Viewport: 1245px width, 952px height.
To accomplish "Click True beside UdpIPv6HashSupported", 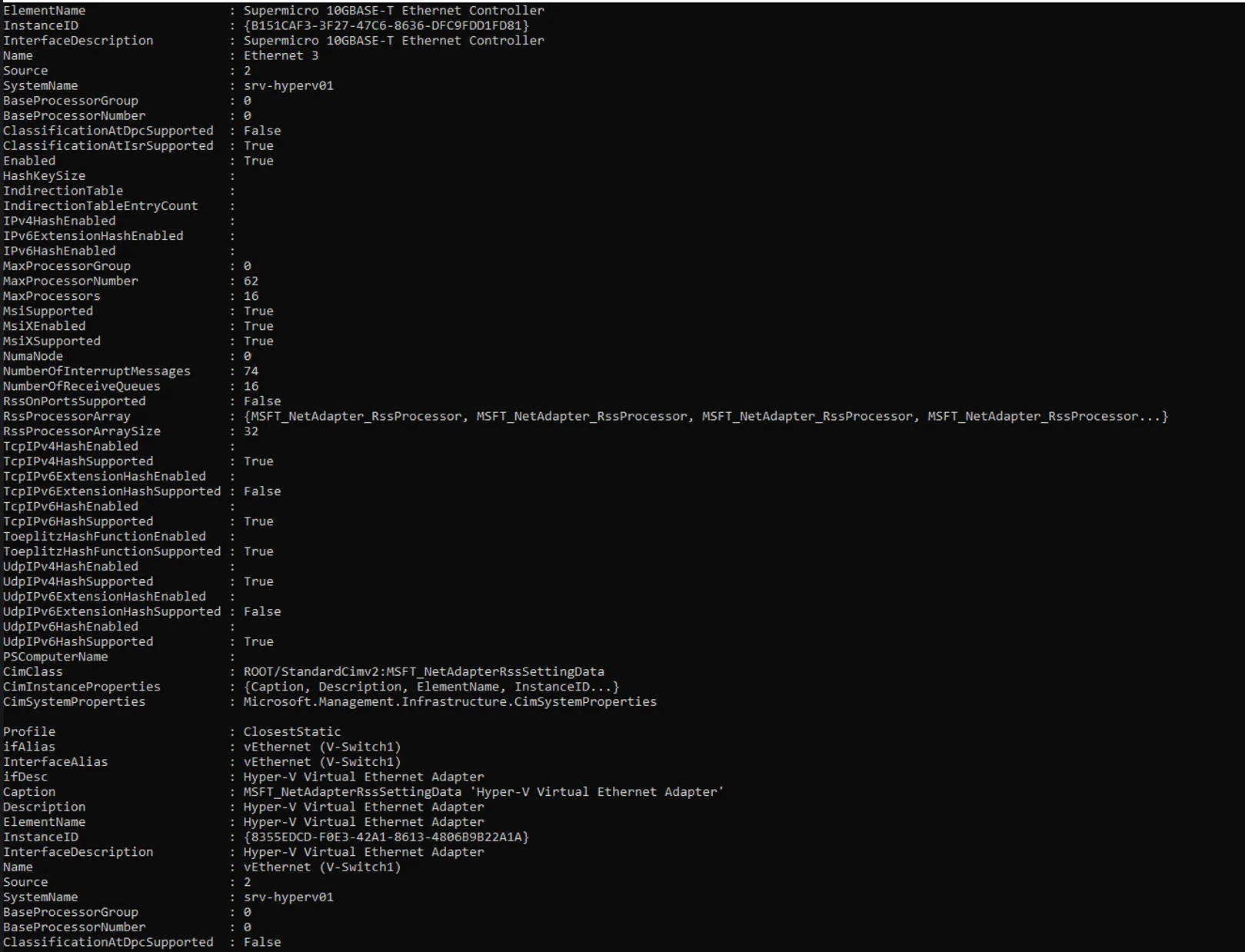I will [x=258, y=641].
